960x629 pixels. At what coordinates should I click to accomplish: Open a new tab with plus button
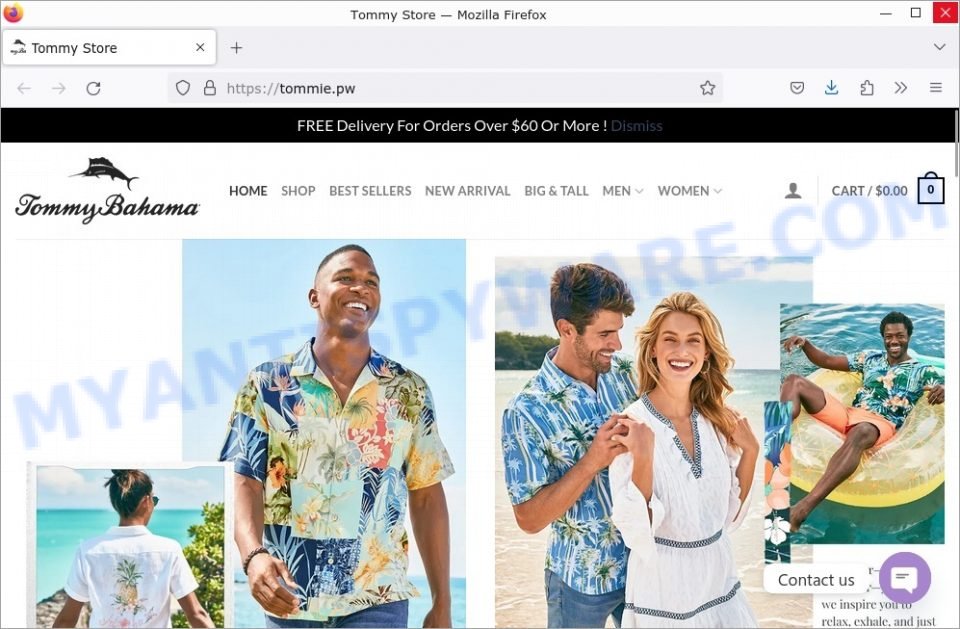[x=236, y=48]
